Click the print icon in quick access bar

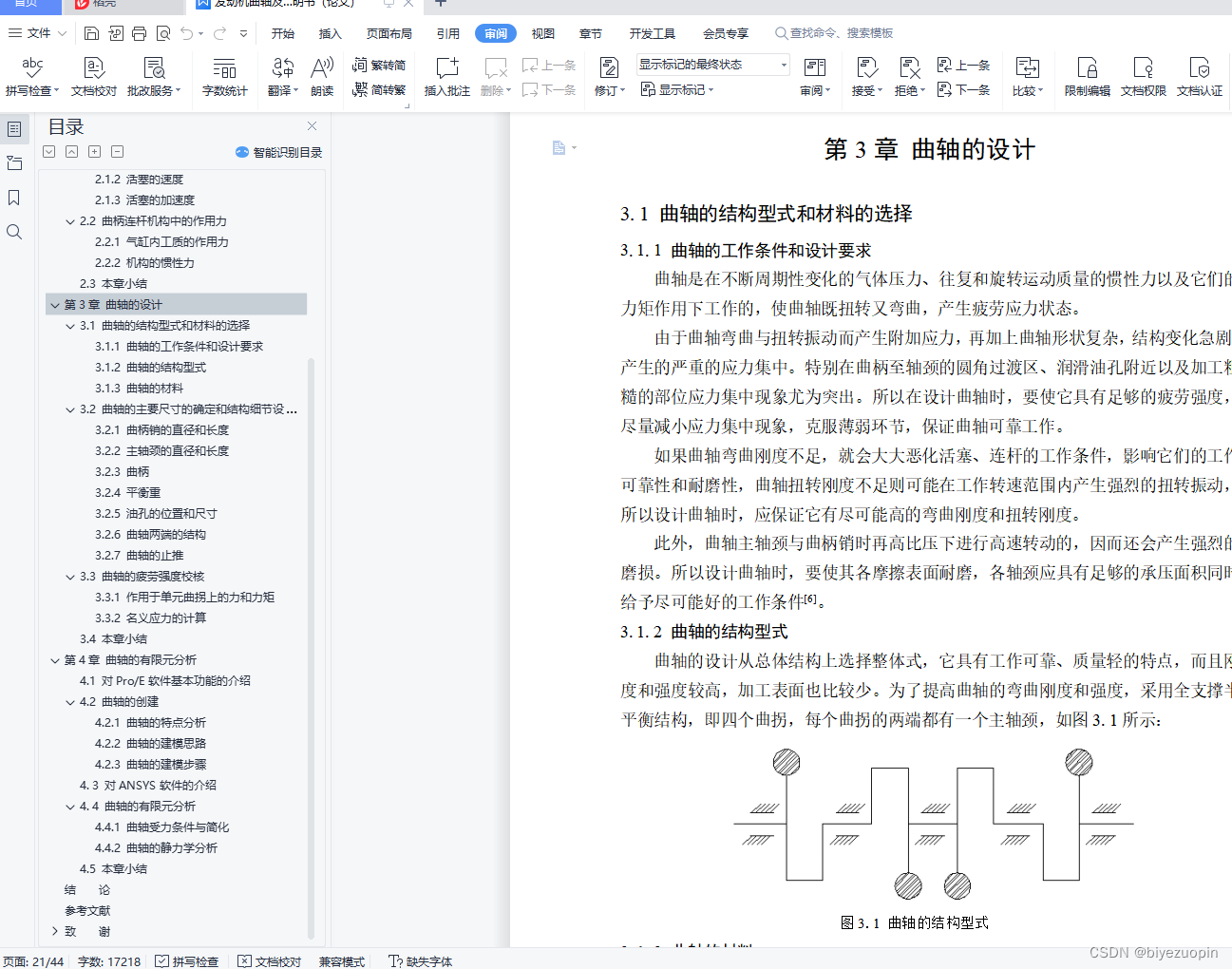click(139, 33)
